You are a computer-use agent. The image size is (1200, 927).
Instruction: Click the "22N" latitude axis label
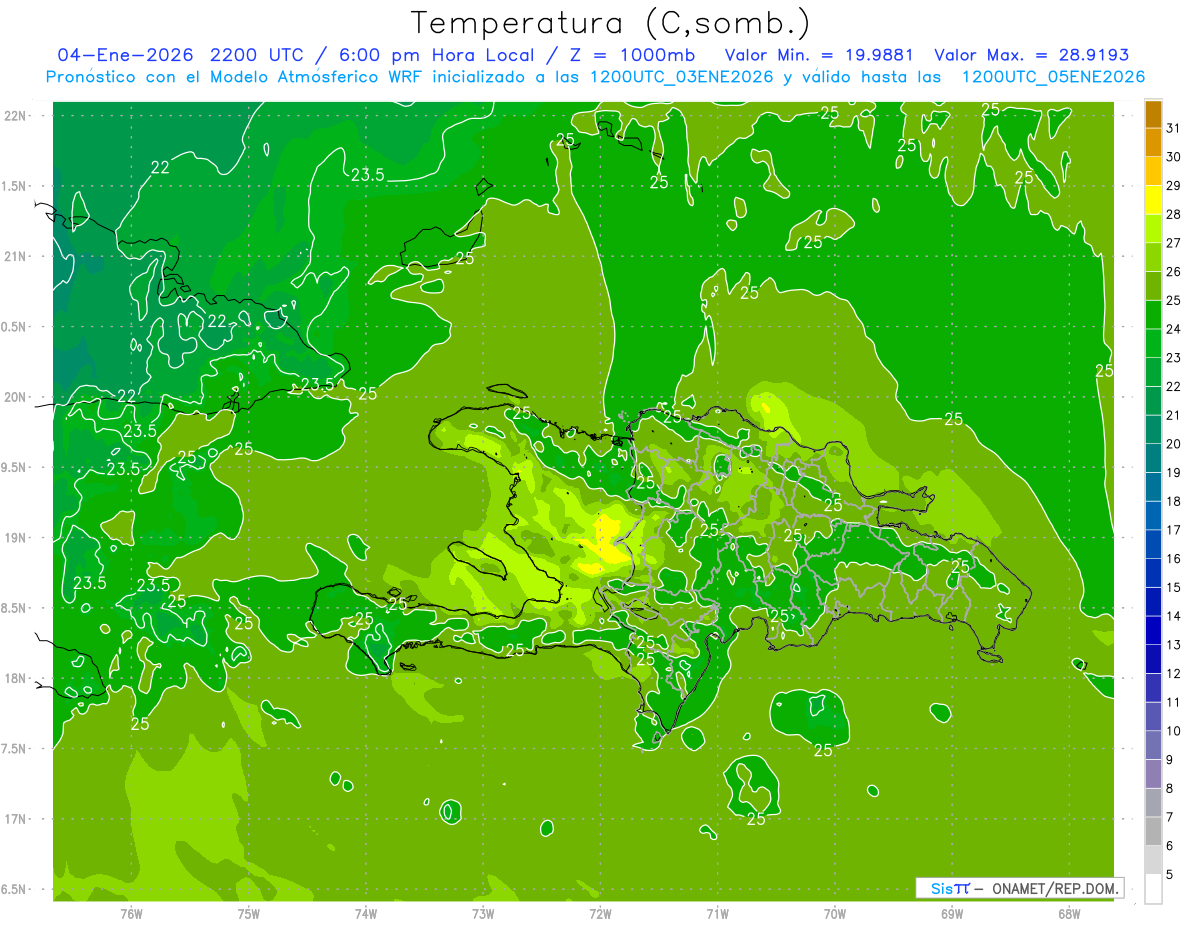pos(16,116)
